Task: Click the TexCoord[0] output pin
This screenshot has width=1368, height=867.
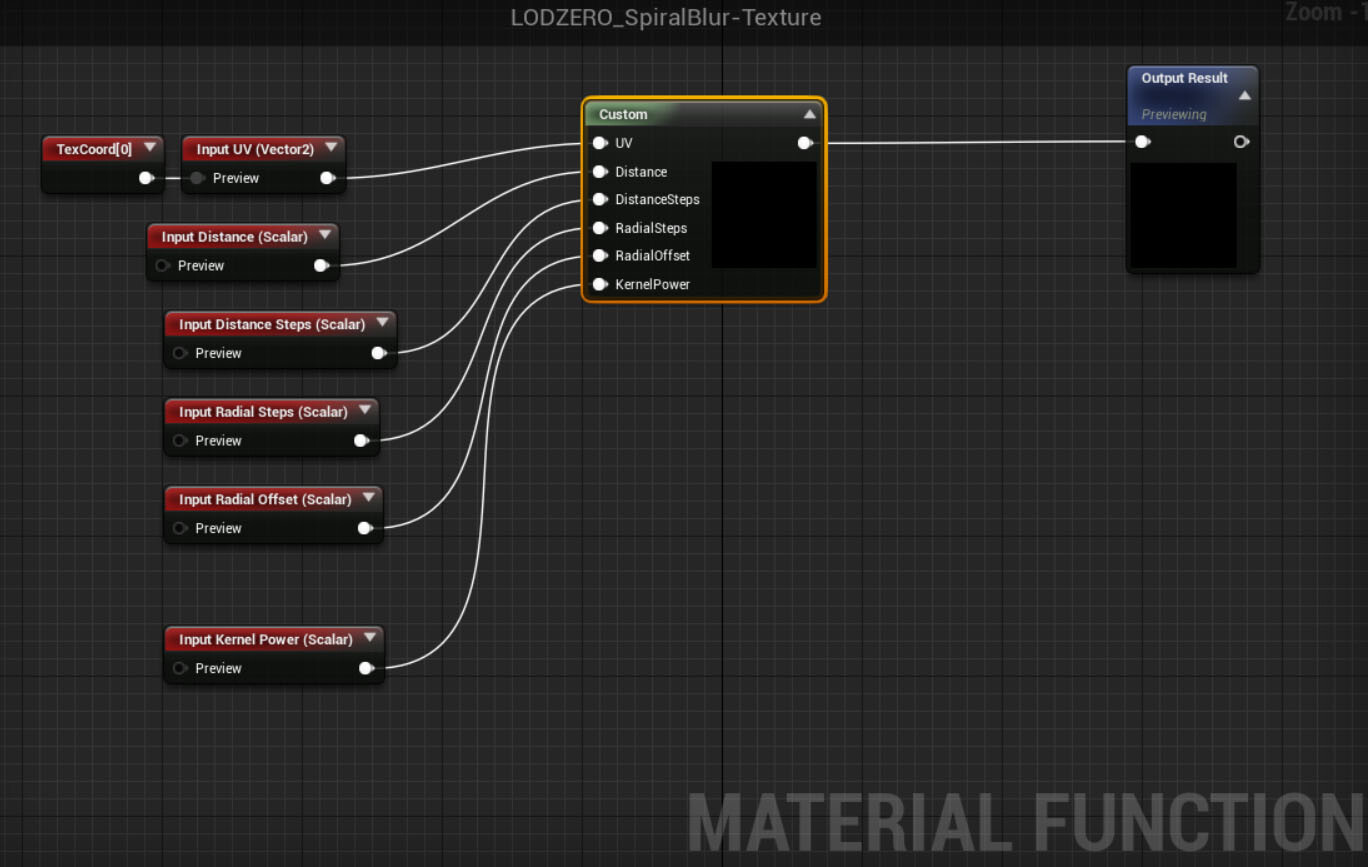Action: pos(146,178)
